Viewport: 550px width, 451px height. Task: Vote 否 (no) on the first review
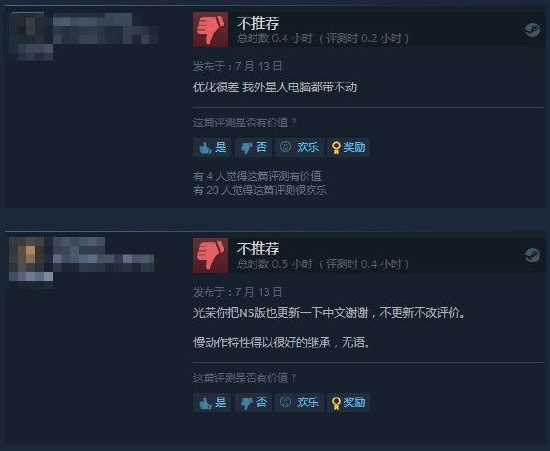[x=254, y=147]
